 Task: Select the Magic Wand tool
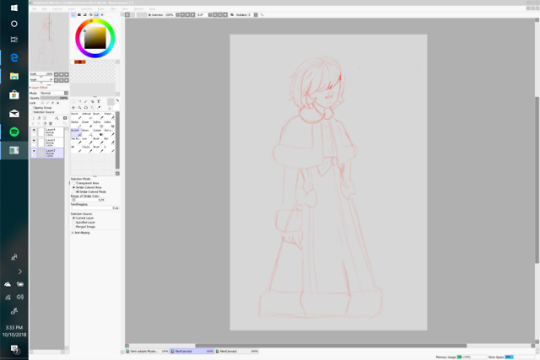[x=86, y=102]
